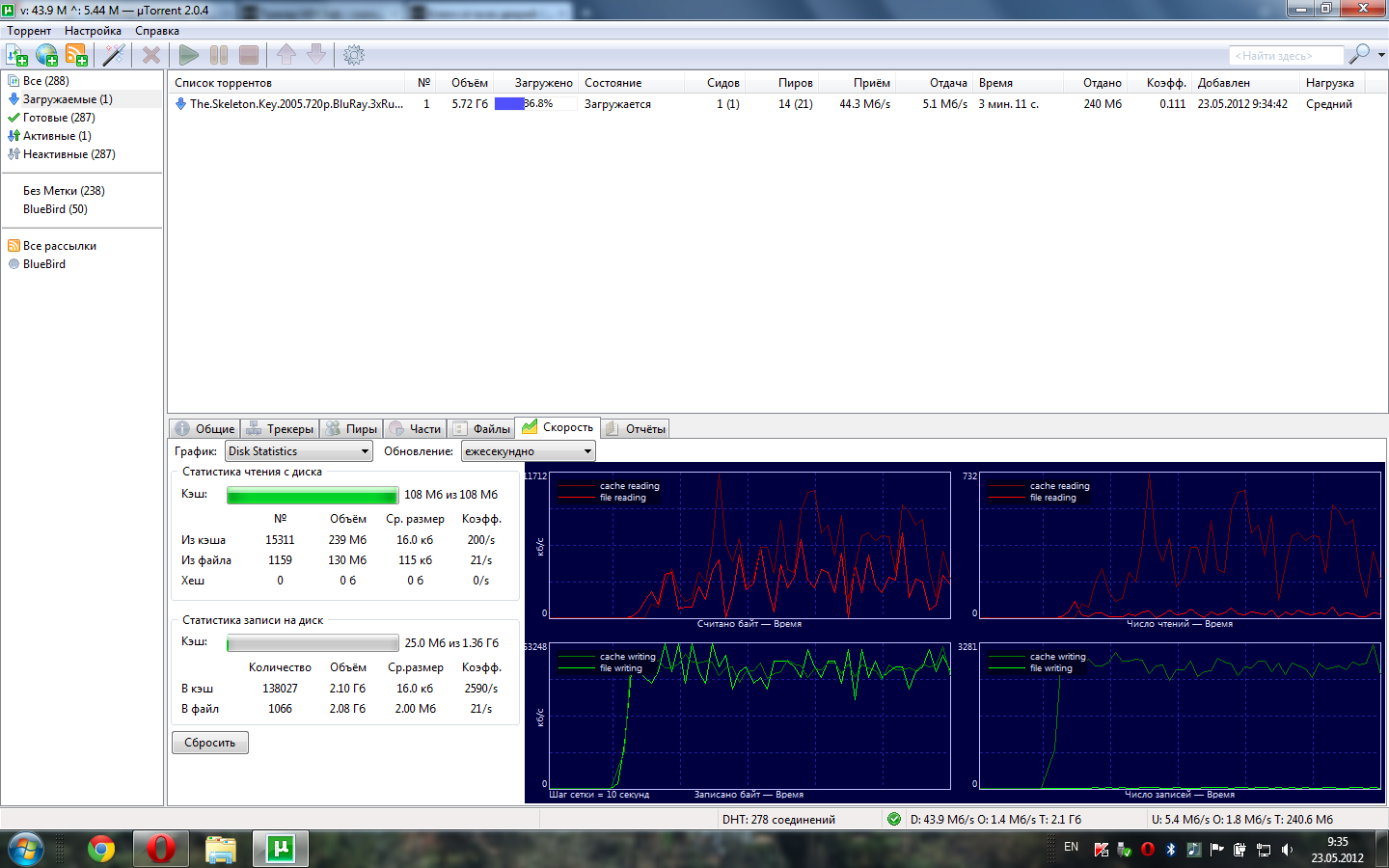Click upload speed 'U: 5.4 Мб/s' status
This screenshot has width=1389, height=868.
tap(1242, 820)
